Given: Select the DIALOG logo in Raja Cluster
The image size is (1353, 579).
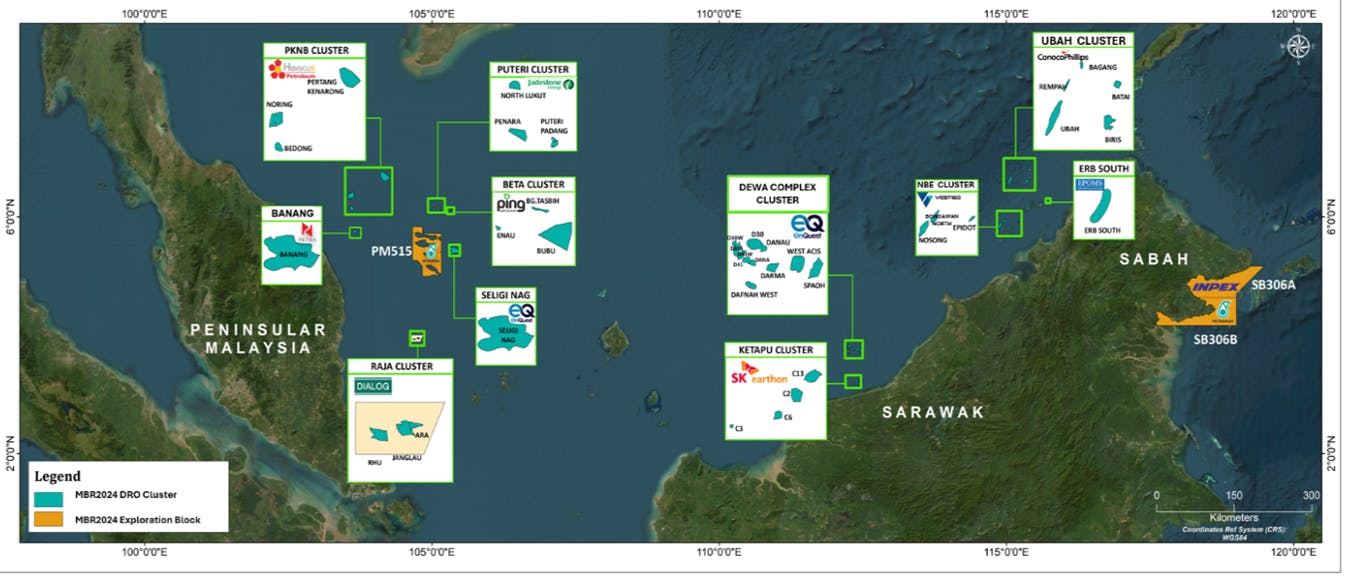Looking at the screenshot, I should (x=371, y=385).
